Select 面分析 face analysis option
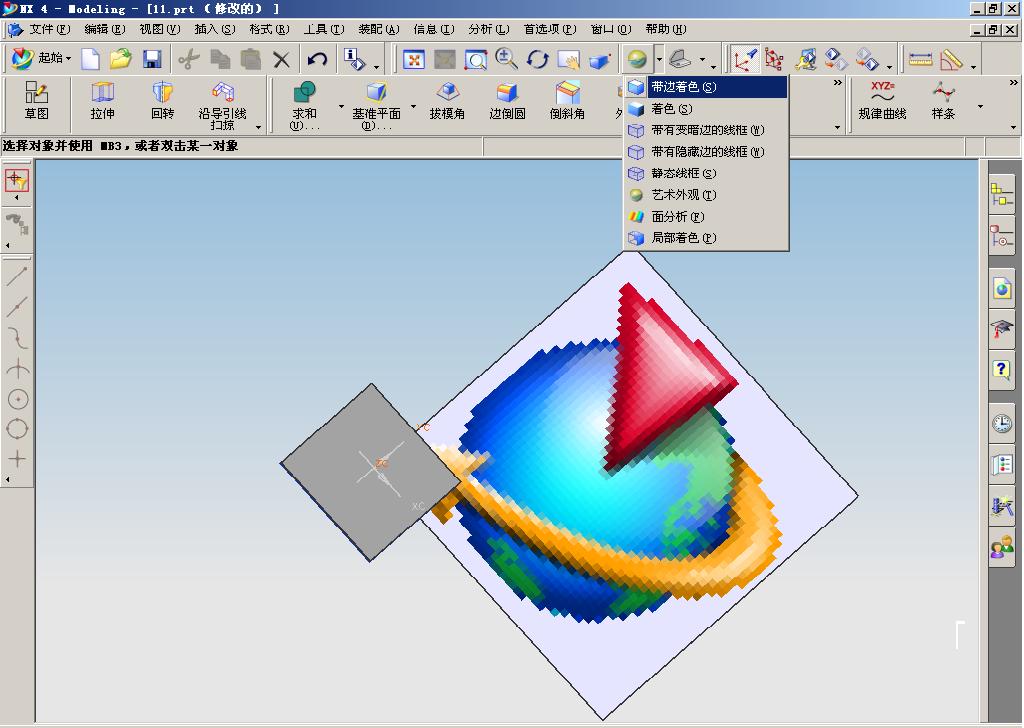 tap(706, 217)
